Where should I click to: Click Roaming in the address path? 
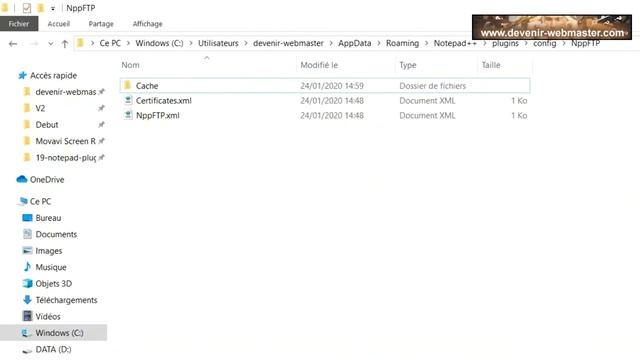[402, 43]
